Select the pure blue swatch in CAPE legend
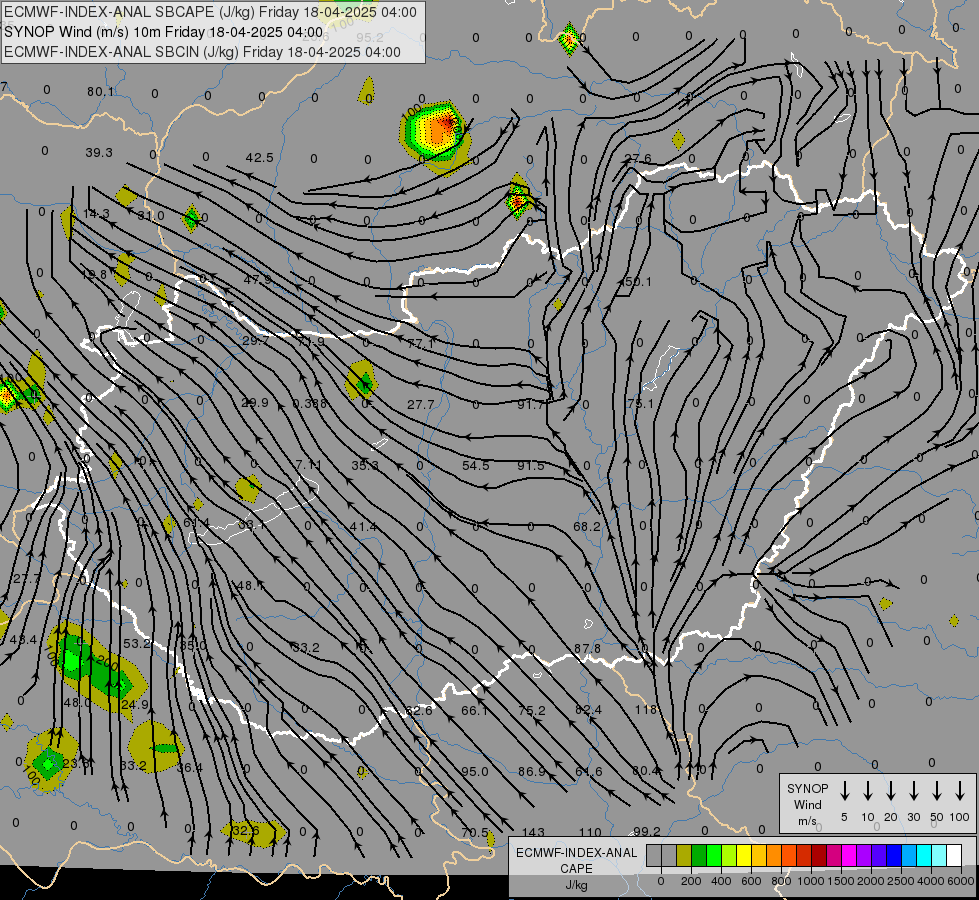Image resolution: width=979 pixels, height=900 pixels. 893,855
